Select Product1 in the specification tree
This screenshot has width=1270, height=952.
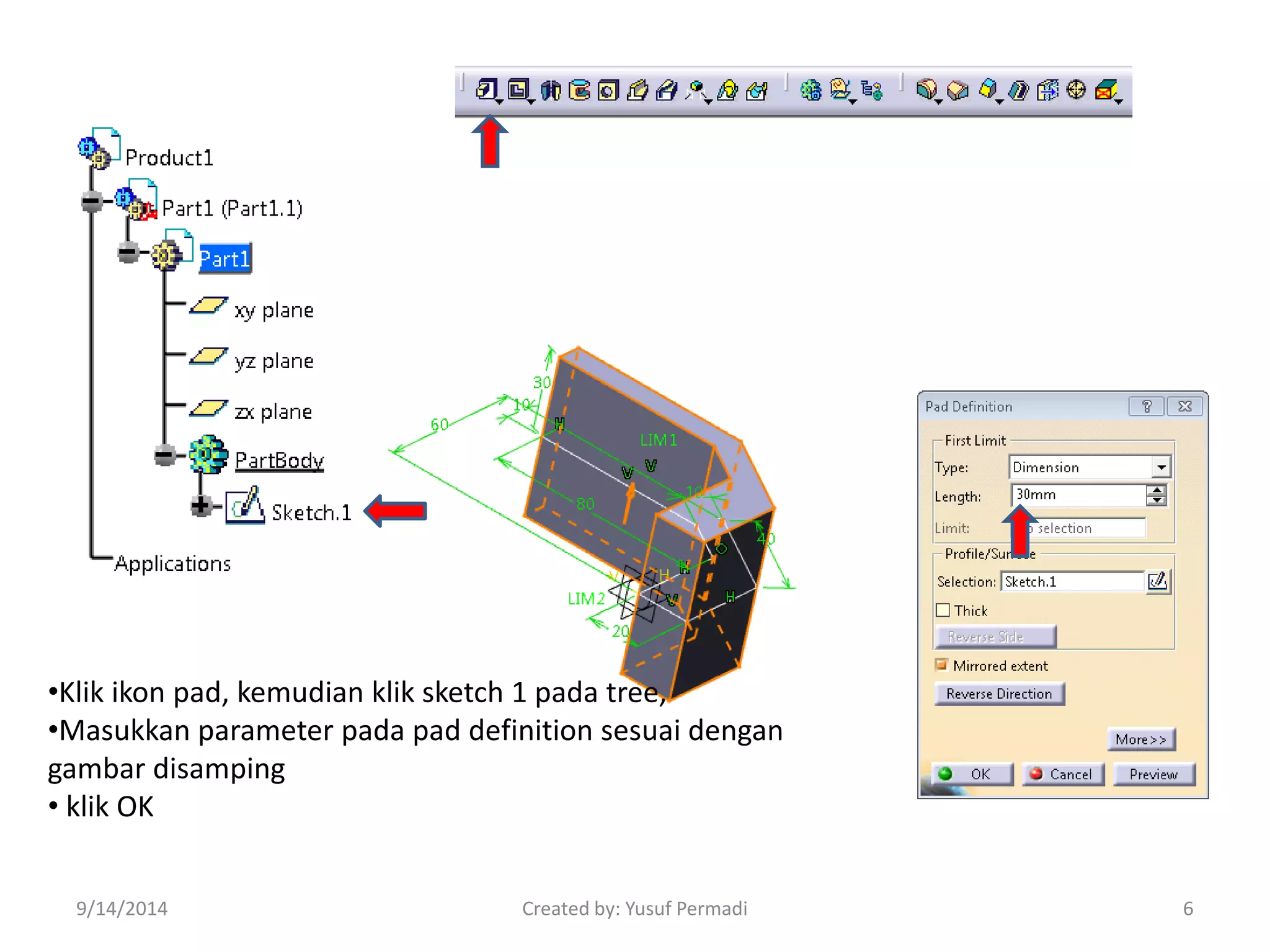[x=169, y=158]
